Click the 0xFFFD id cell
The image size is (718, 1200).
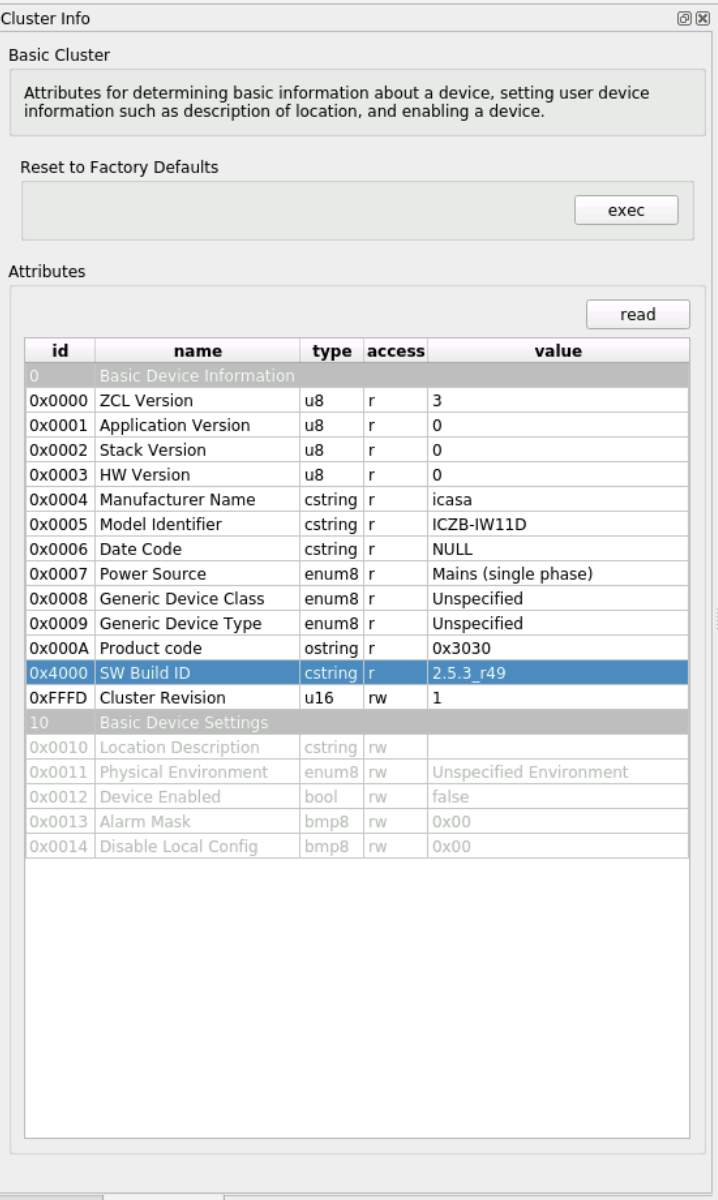click(60, 698)
